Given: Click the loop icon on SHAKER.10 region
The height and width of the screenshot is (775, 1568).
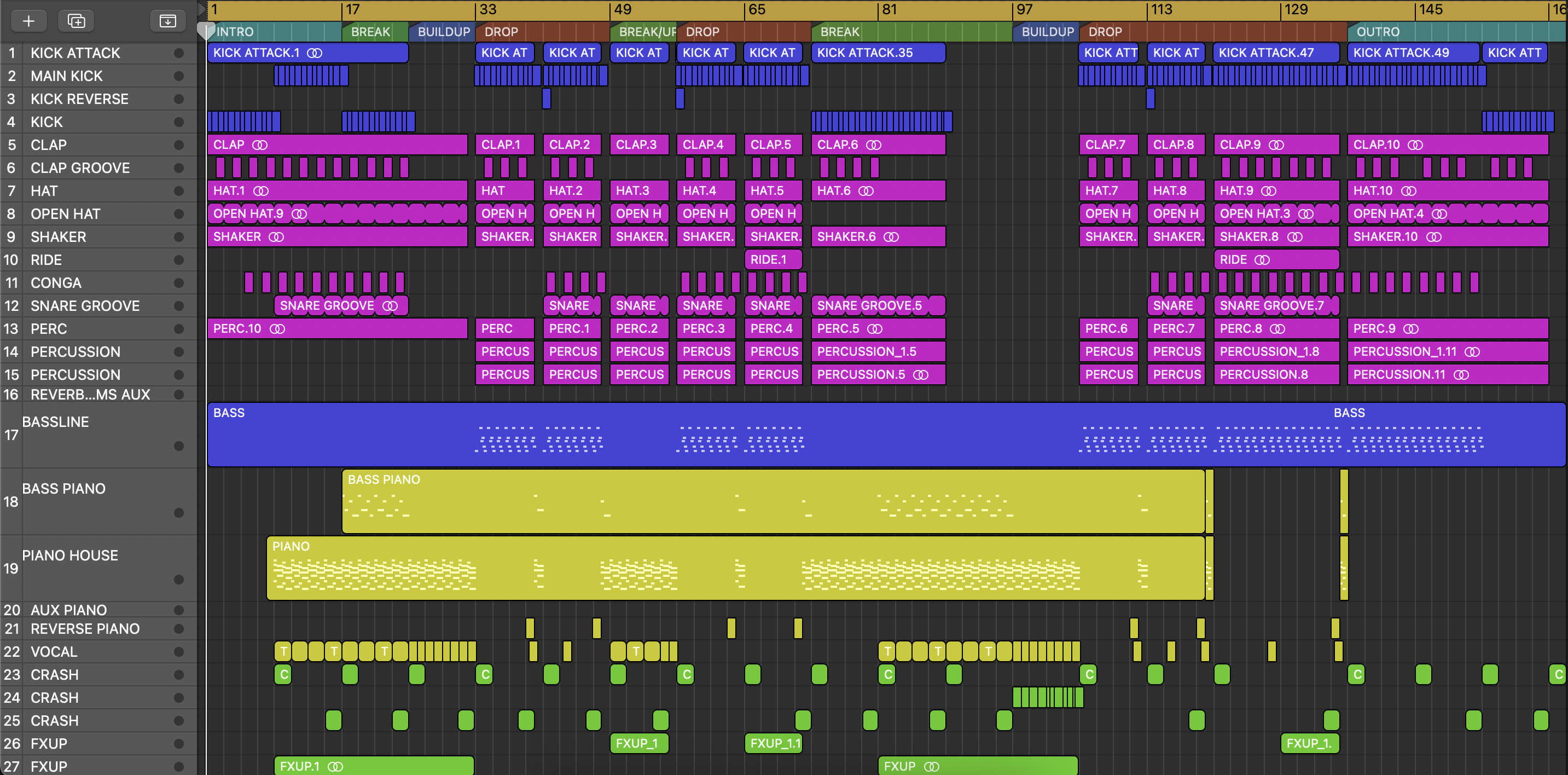Looking at the screenshot, I should tap(1433, 237).
